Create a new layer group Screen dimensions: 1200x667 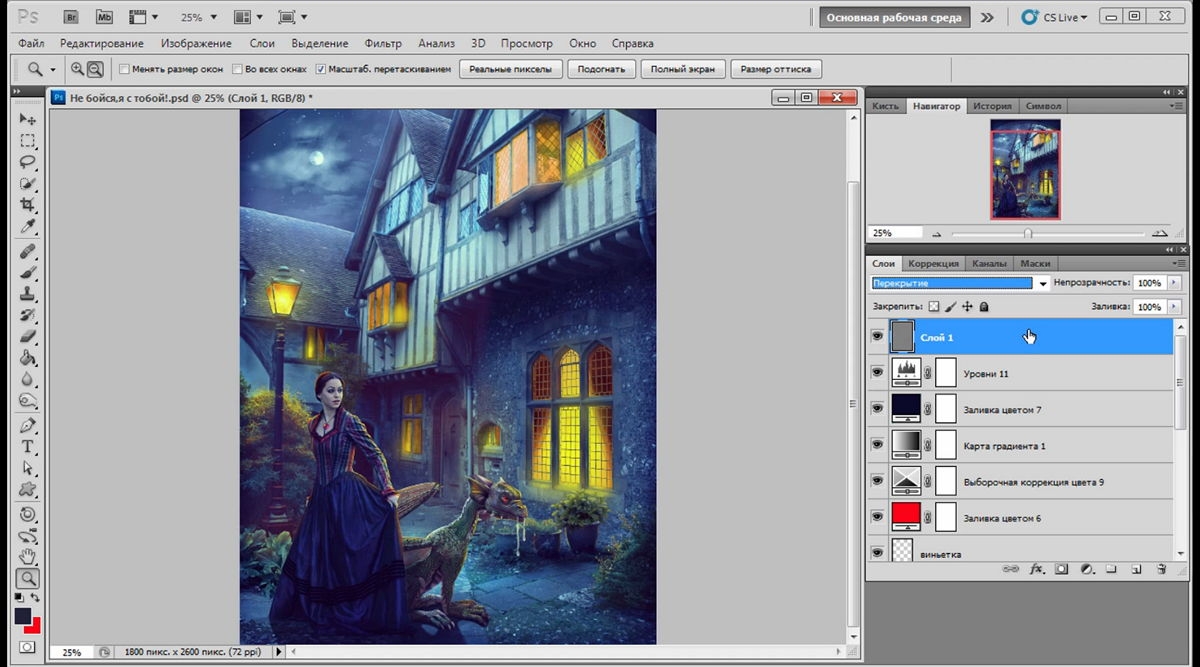1111,569
